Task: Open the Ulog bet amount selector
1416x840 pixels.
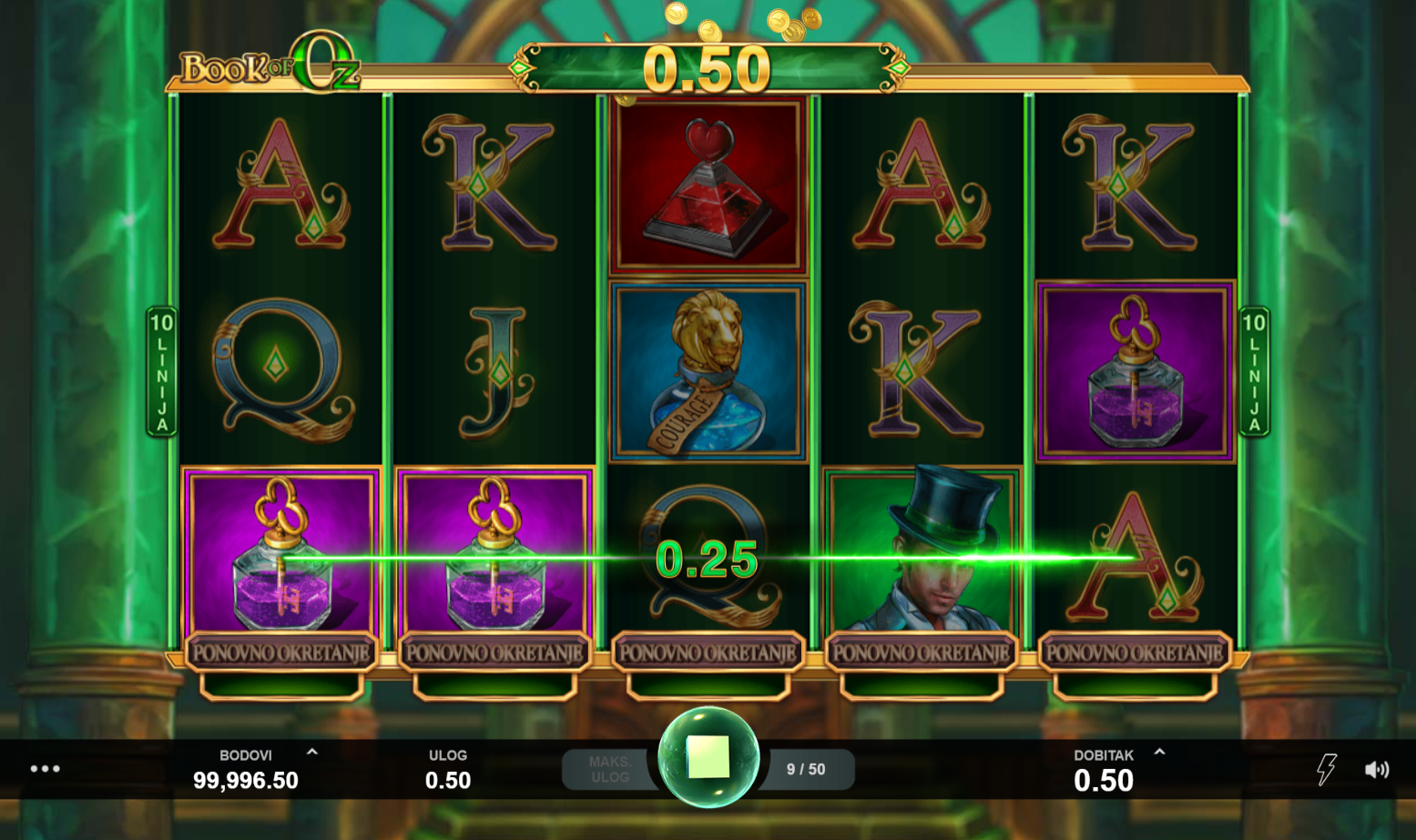Action: click(x=448, y=770)
